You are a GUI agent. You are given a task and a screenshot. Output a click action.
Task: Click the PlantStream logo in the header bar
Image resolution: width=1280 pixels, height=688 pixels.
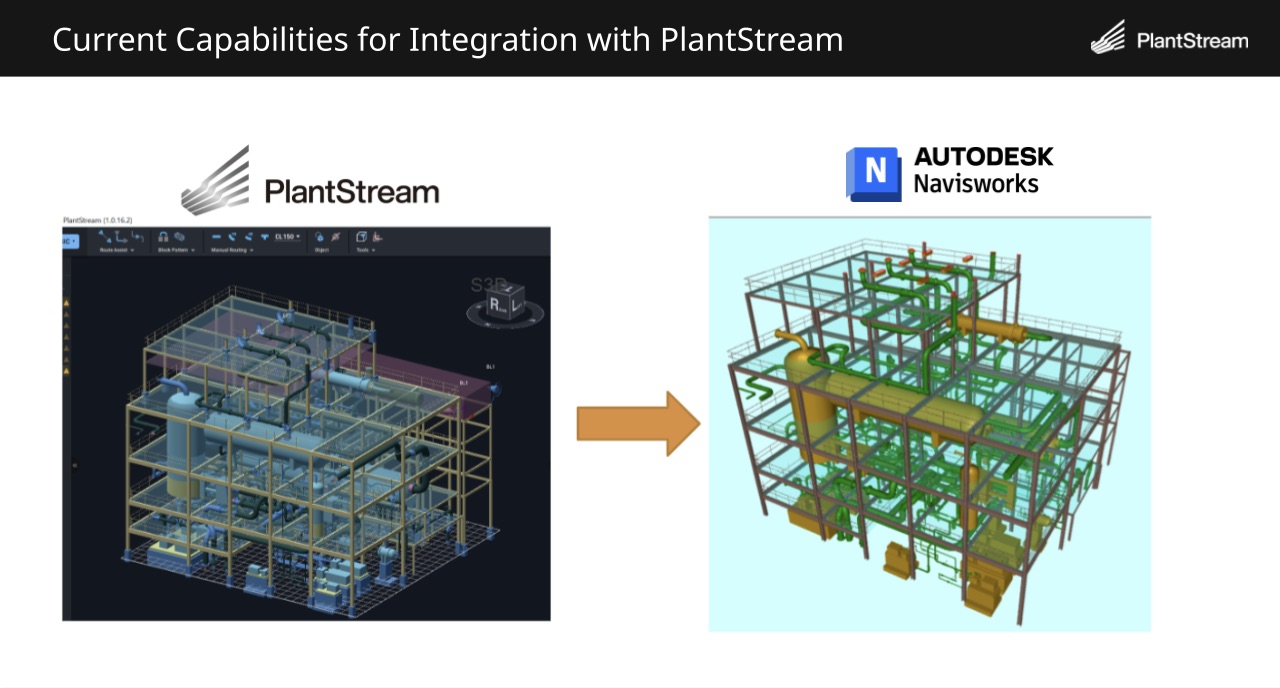click(x=1168, y=38)
